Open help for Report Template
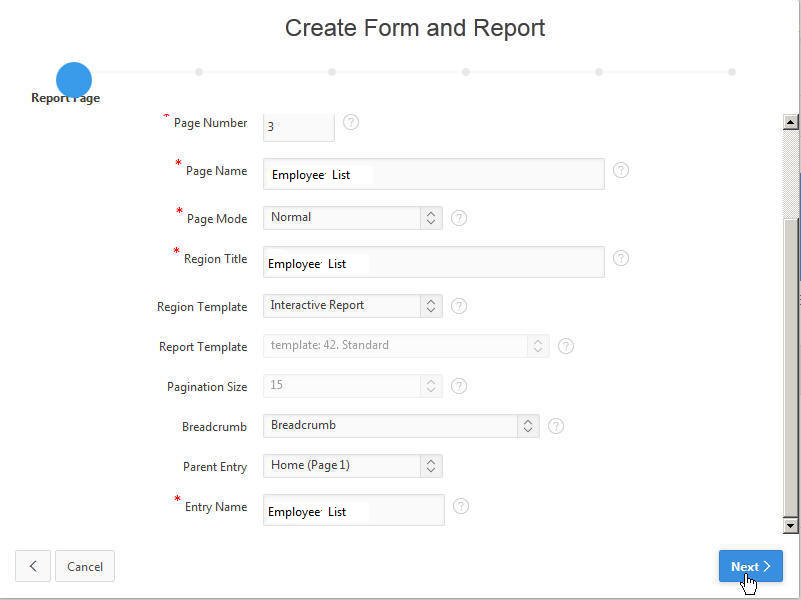 point(566,346)
